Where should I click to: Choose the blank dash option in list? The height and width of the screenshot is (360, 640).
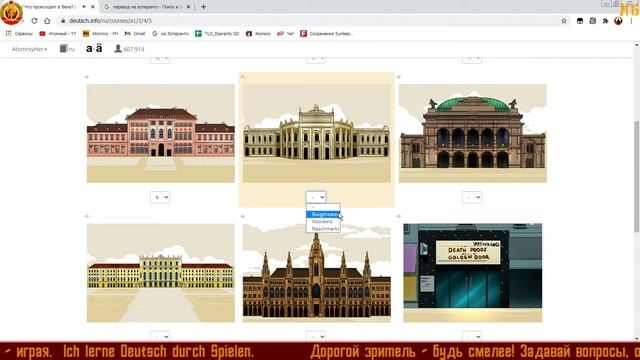click(x=323, y=207)
